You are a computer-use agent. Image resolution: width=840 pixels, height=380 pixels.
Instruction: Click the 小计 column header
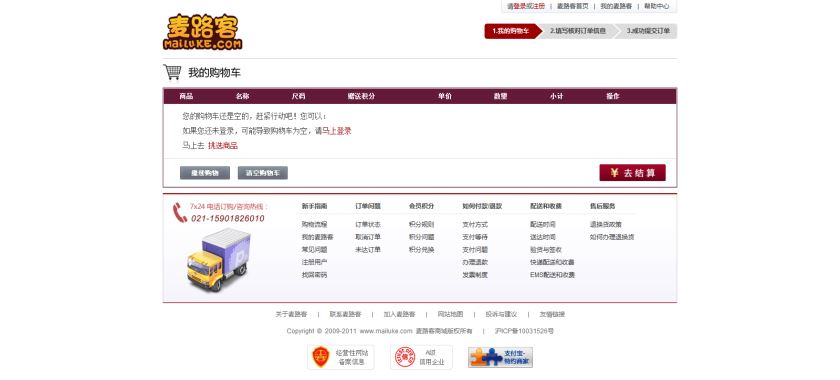tap(557, 96)
